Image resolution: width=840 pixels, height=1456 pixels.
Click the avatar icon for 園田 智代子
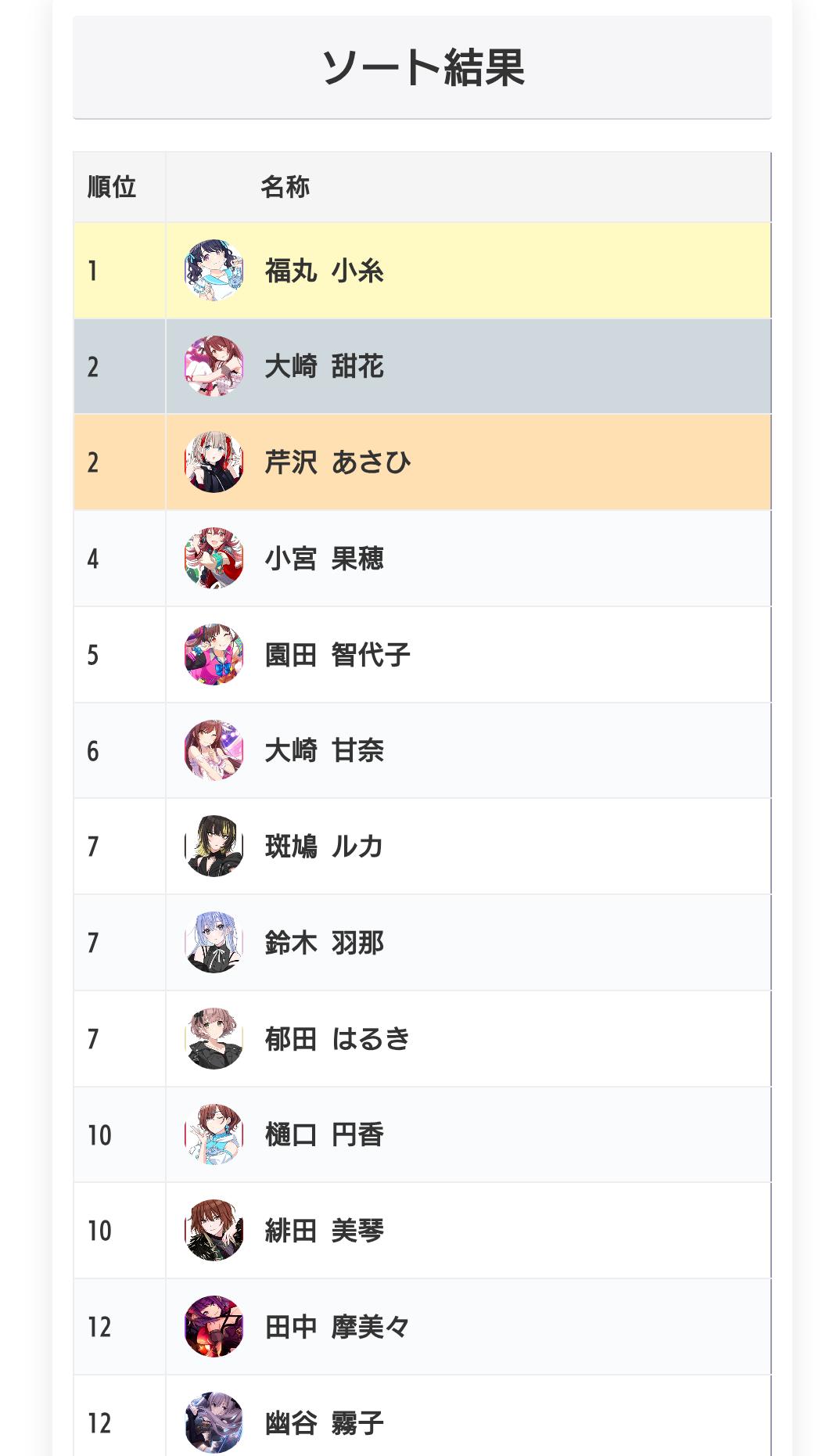point(214,655)
